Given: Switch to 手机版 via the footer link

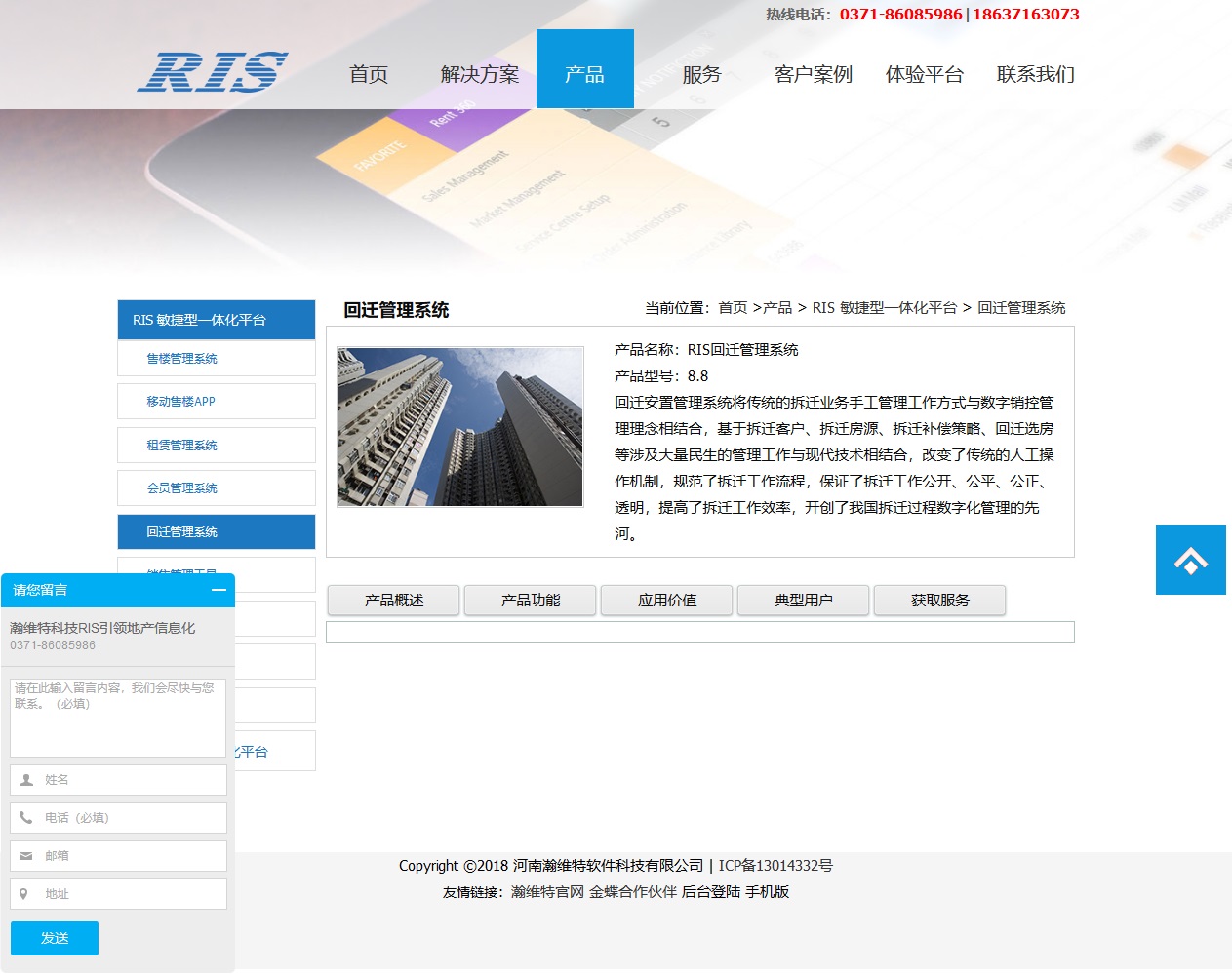Looking at the screenshot, I should pos(768,891).
